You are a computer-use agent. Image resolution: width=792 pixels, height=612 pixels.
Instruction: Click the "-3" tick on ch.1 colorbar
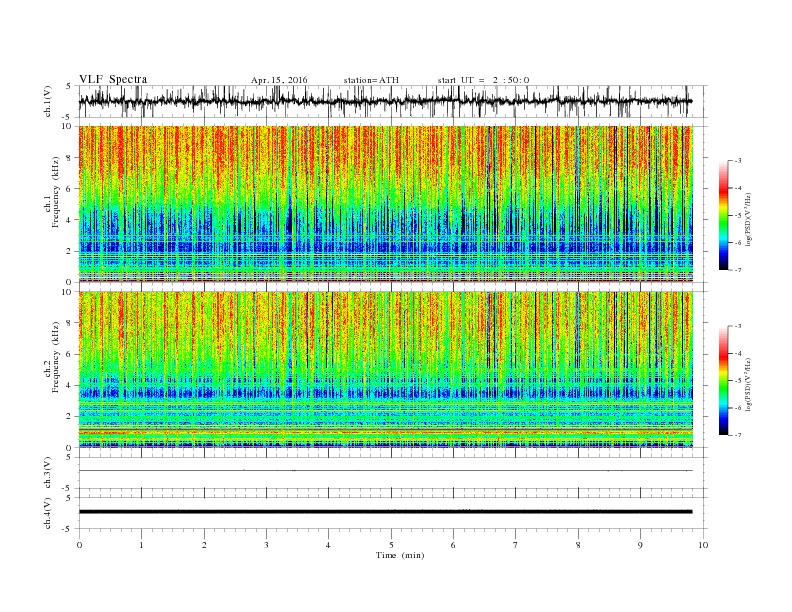tap(738, 161)
